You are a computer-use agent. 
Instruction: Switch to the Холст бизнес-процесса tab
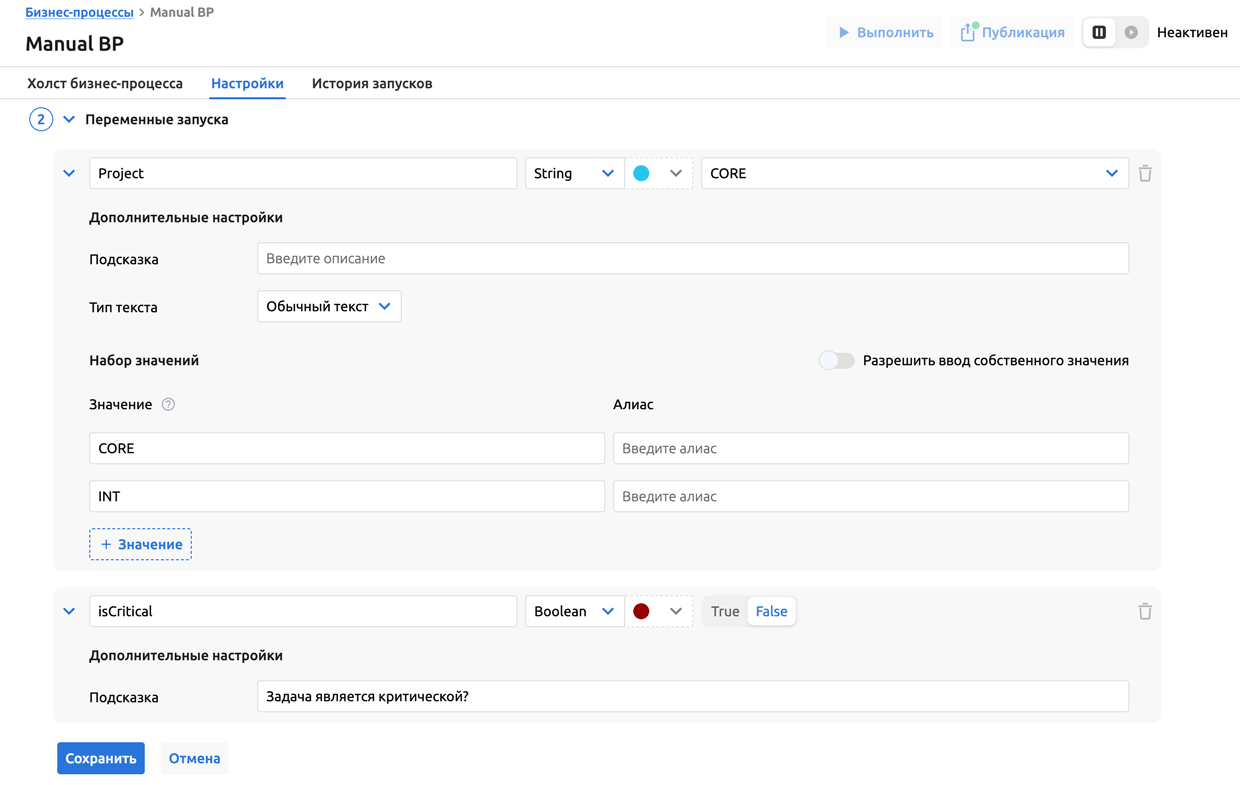[105, 84]
